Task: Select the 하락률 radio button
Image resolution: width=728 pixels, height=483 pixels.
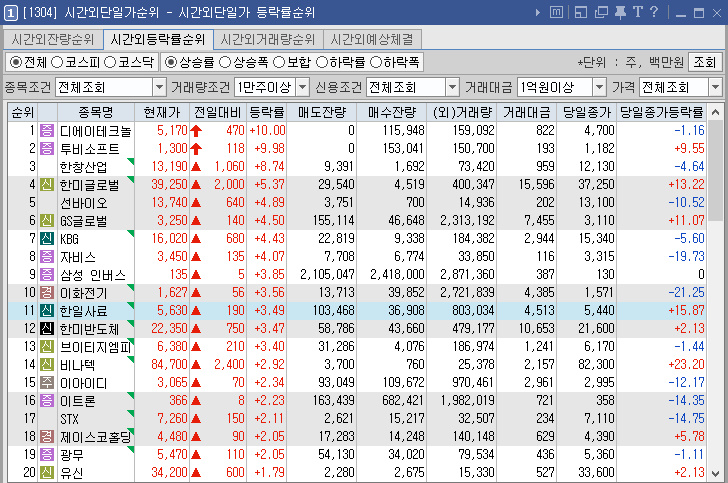Action: [x=322, y=62]
